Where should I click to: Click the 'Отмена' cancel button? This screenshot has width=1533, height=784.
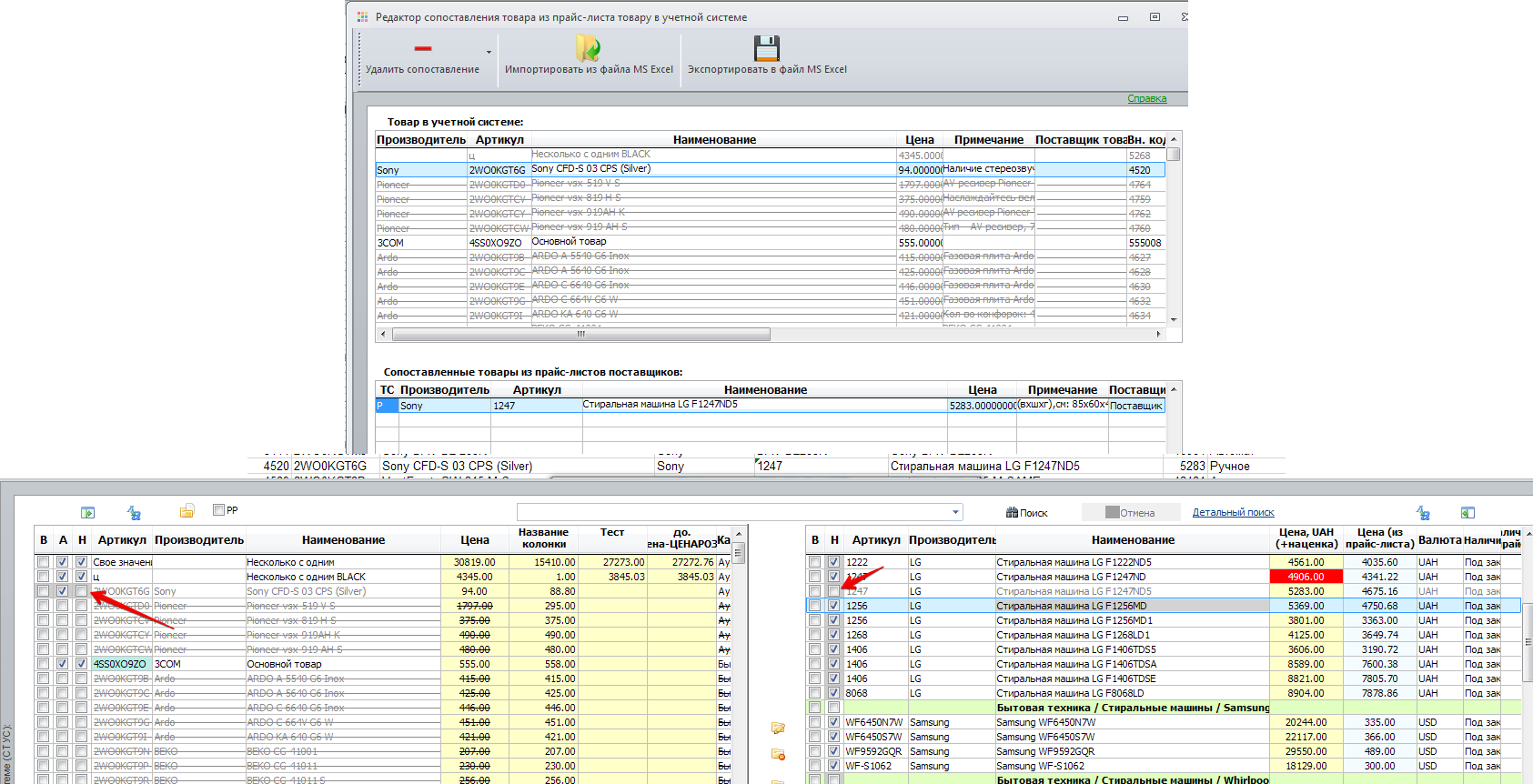pyautogui.click(x=1130, y=513)
